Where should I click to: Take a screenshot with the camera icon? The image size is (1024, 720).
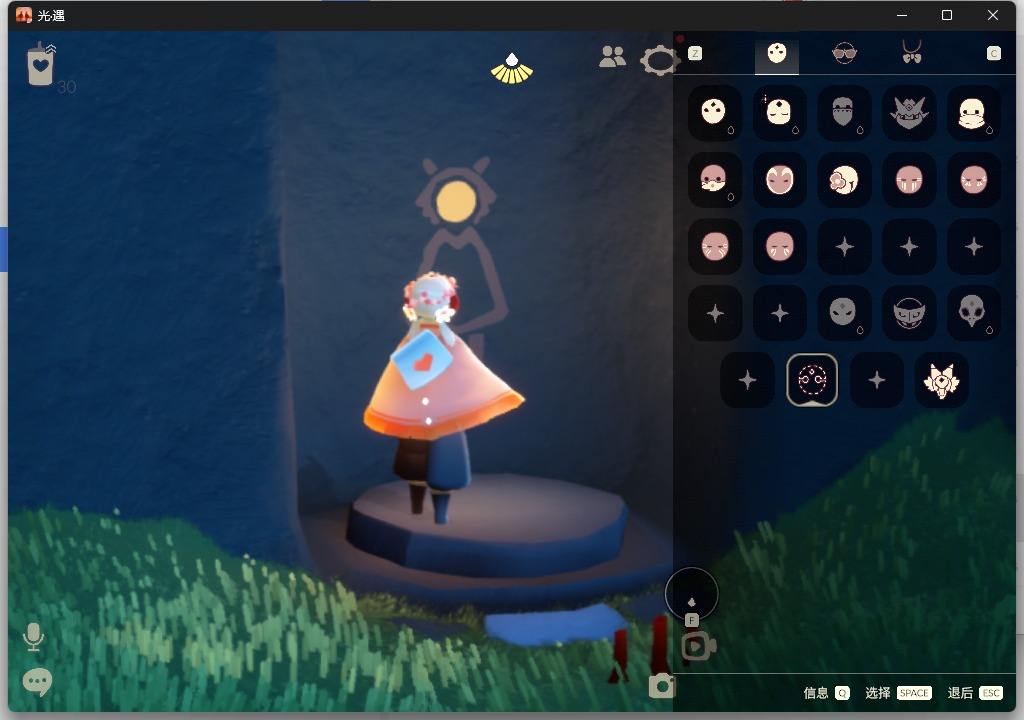tap(662, 686)
